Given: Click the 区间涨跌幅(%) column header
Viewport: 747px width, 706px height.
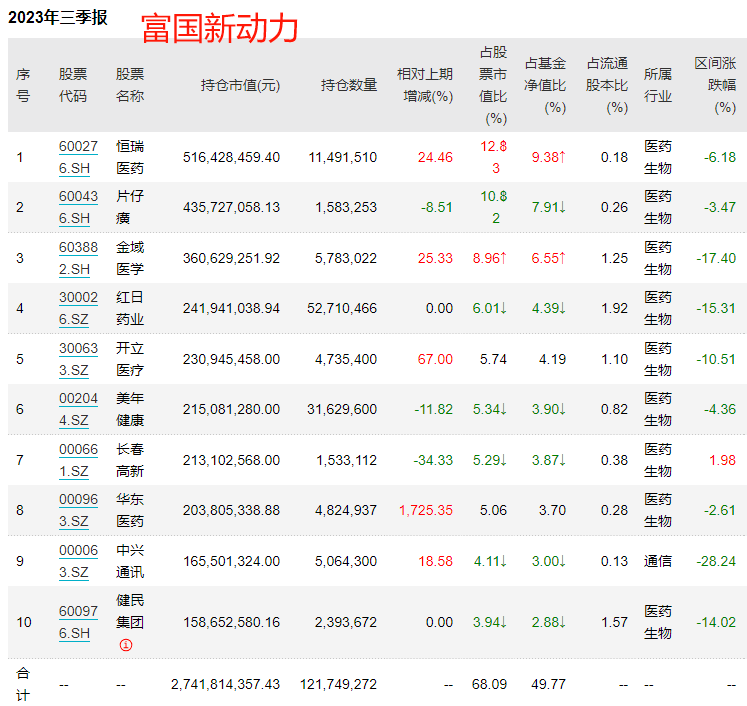Looking at the screenshot, I should (715, 85).
